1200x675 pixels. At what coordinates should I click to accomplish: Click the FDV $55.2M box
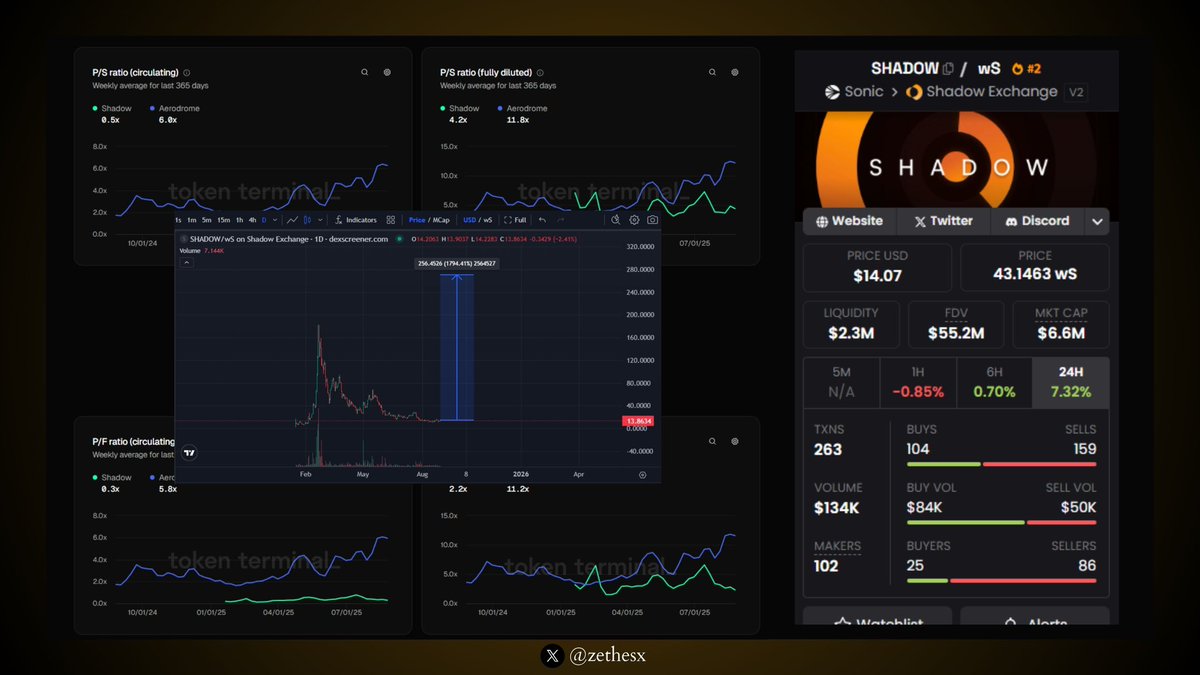click(956, 324)
